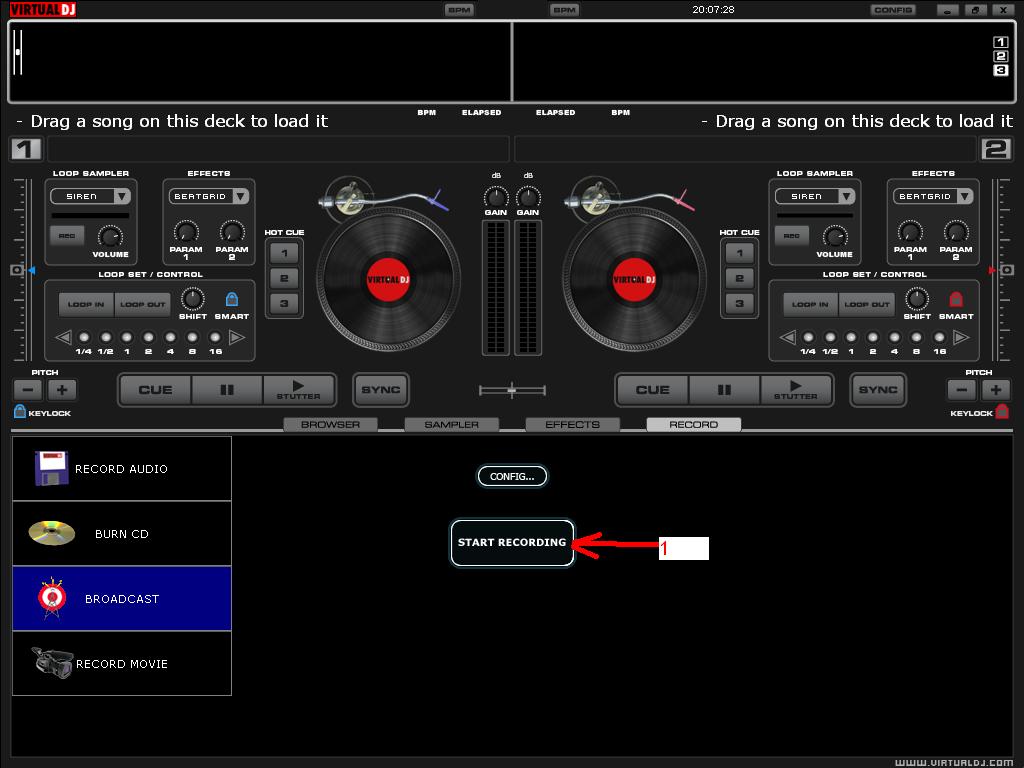Click Start Recording button
The image size is (1024, 768).
click(x=512, y=542)
